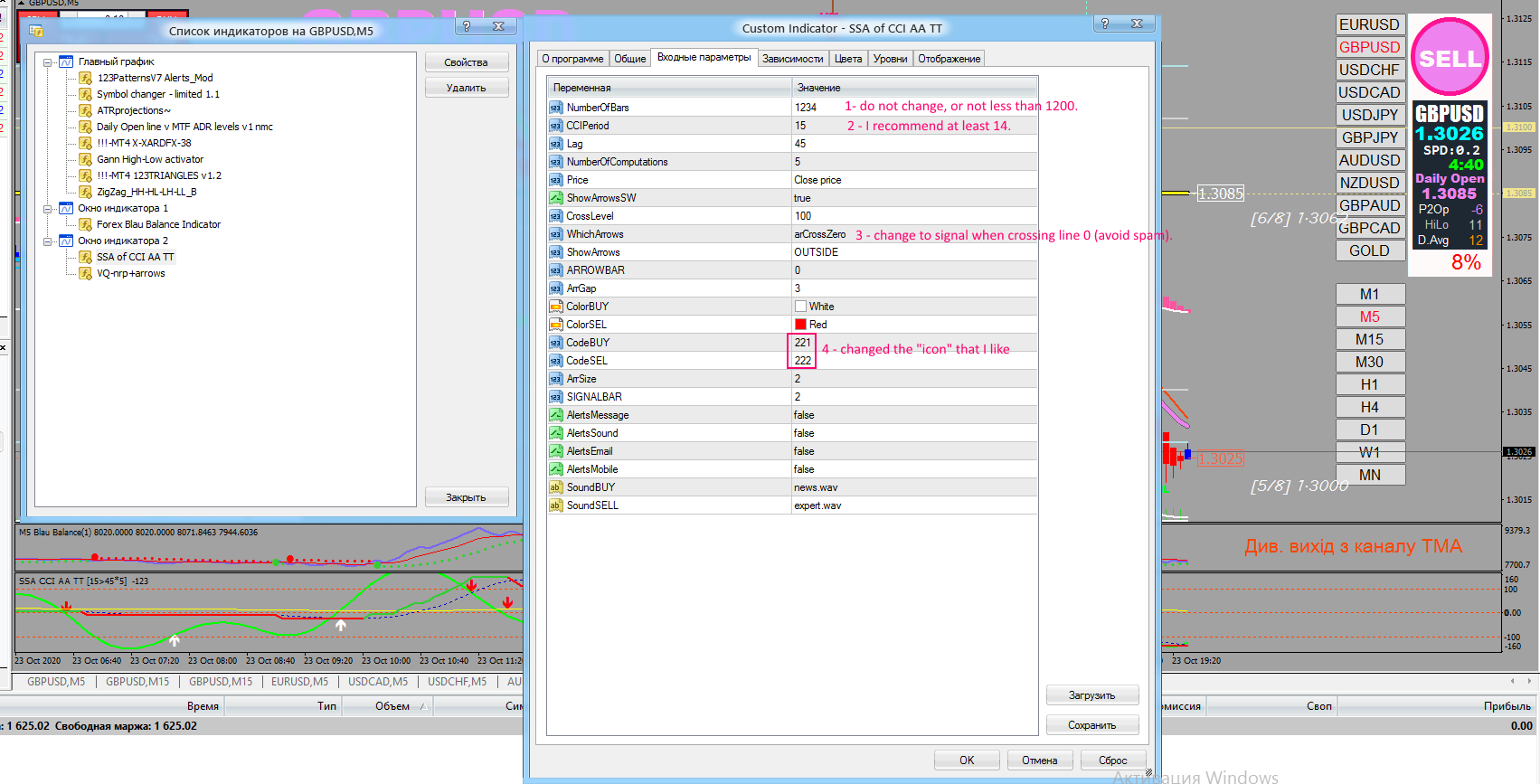Viewport: 1540px width, 784px height.
Task: Toggle the AlertsMessage false value
Action: 804,415
